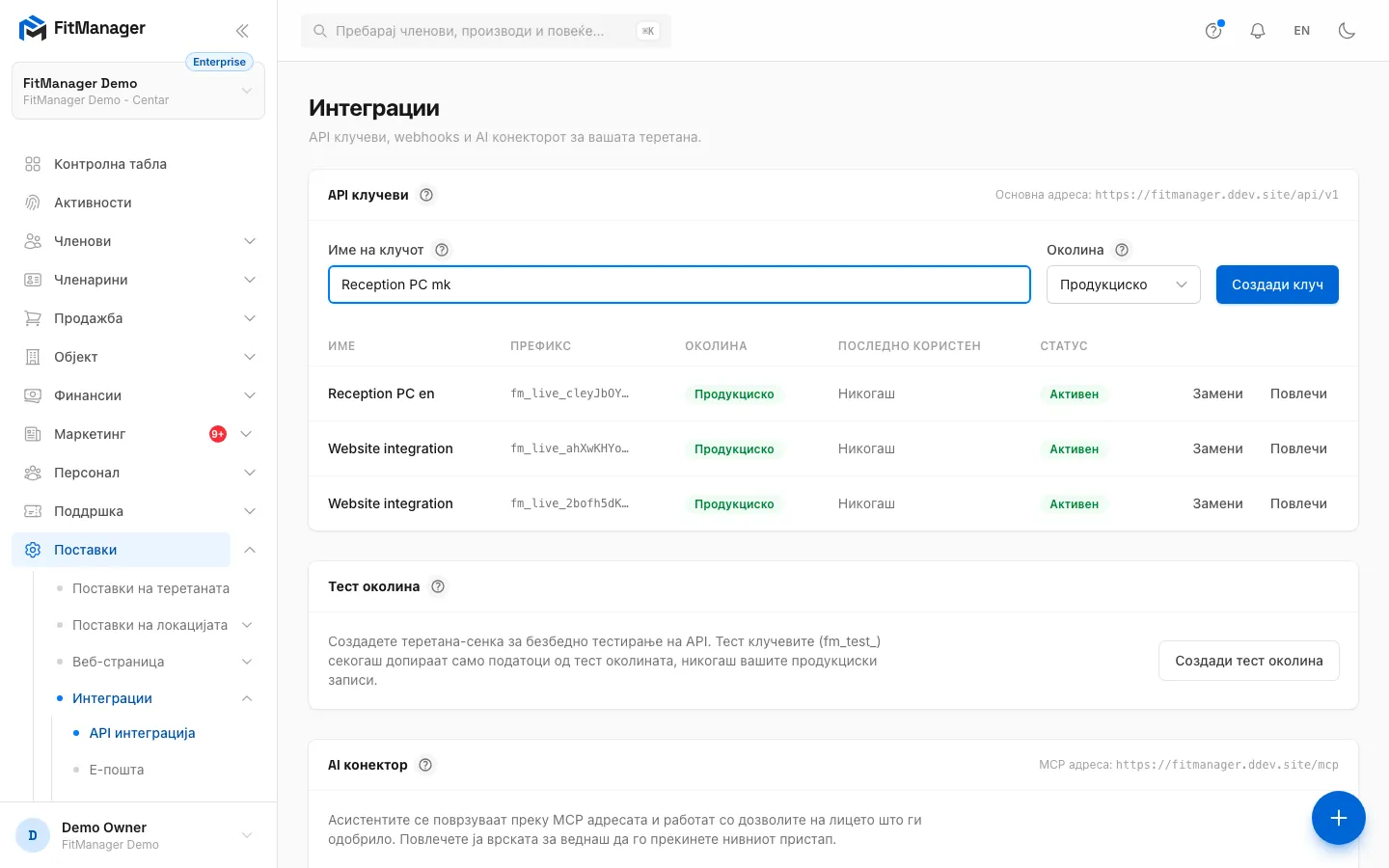This screenshot has height=868, width=1389.
Task: Click help icon next to API клучеви
Action: pyautogui.click(x=426, y=195)
